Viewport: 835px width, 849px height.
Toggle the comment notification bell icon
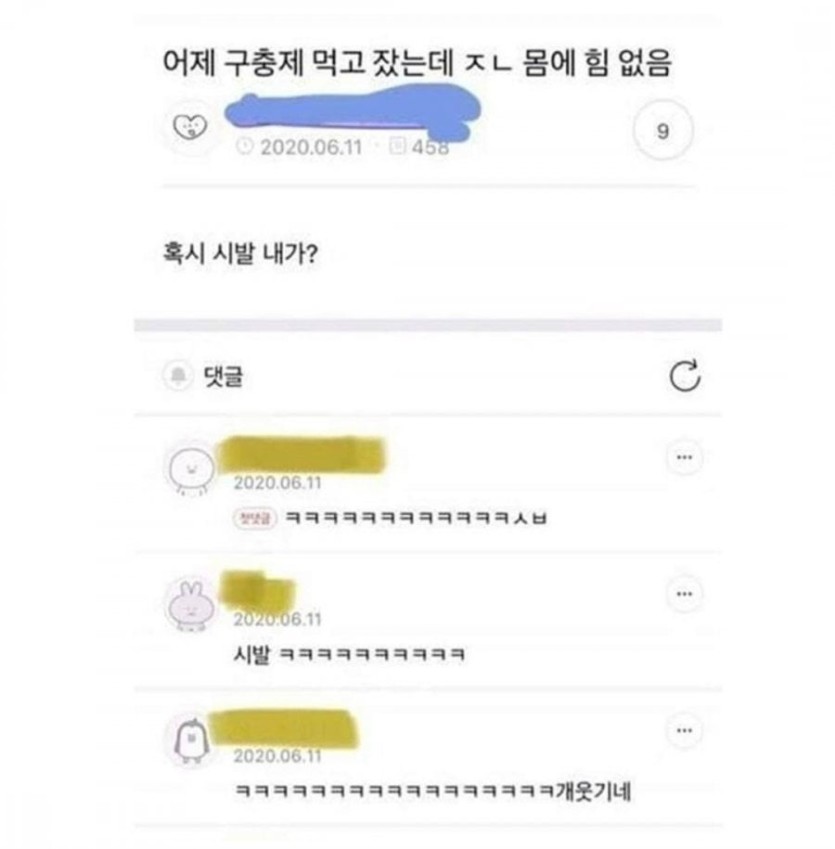pos(178,375)
